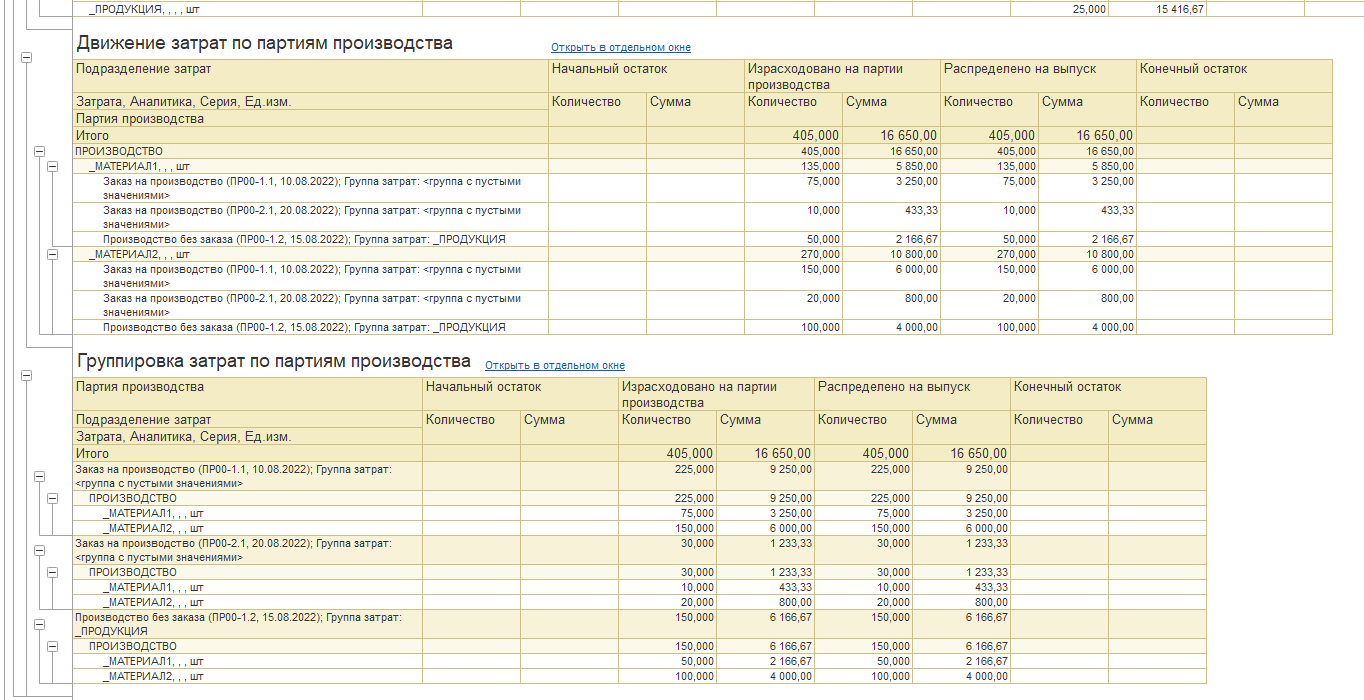
Task: Collapse the Движение затрат по партиям производства section
Action: point(27,58)
